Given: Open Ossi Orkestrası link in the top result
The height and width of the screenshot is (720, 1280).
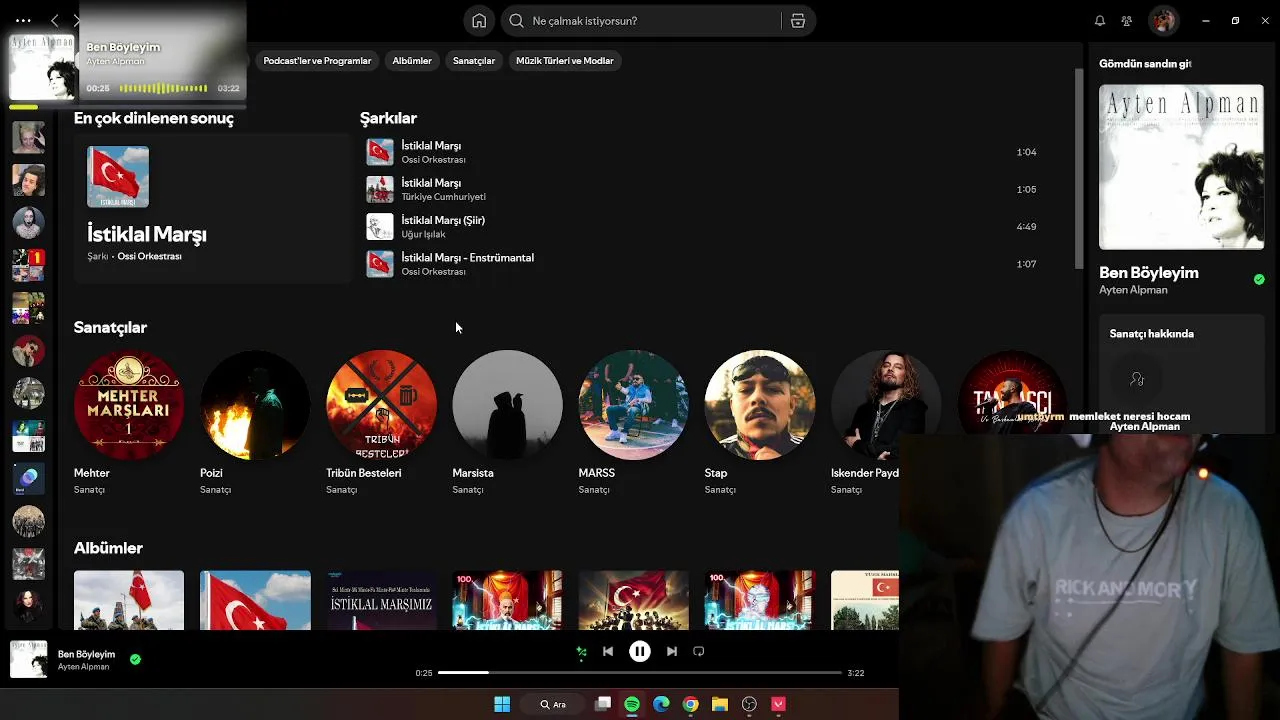Looking at the screenshot, I should pyautogui.click(x=149, y=257).
